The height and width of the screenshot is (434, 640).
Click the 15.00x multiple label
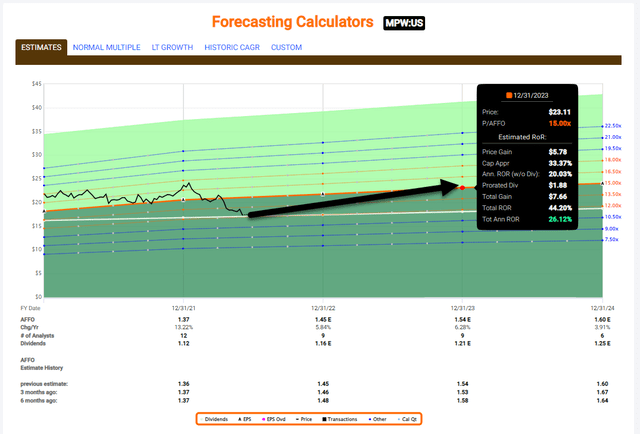(615, 183)
